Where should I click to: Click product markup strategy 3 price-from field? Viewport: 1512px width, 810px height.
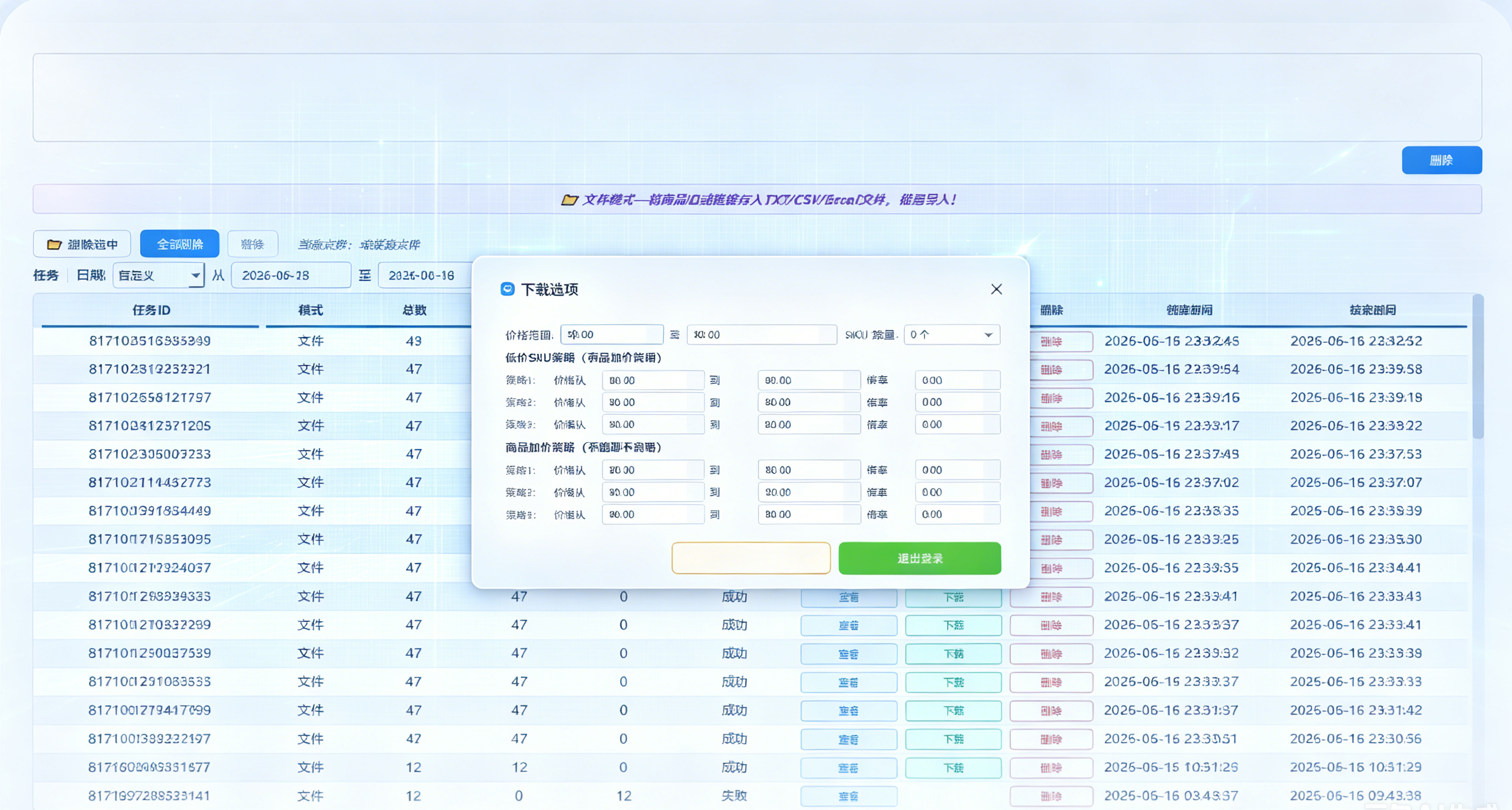click(x=654, y=514)
